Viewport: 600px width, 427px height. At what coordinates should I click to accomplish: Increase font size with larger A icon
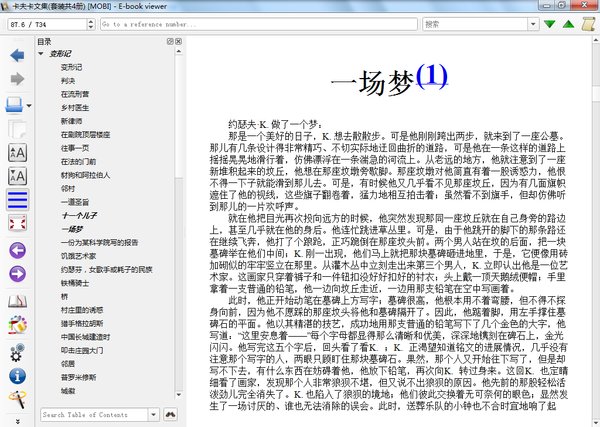[x=17, y=152]
